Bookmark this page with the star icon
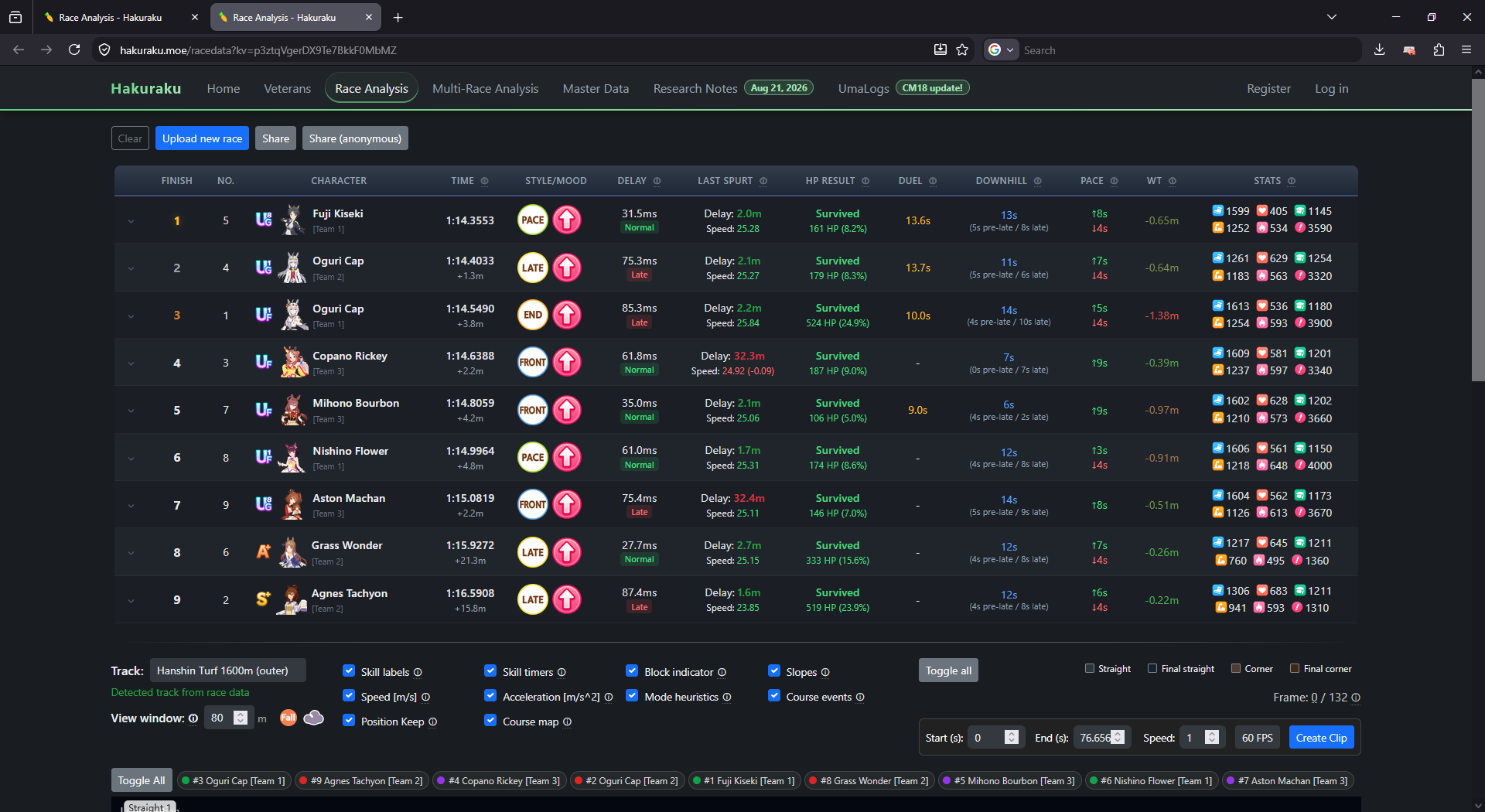 962,49
